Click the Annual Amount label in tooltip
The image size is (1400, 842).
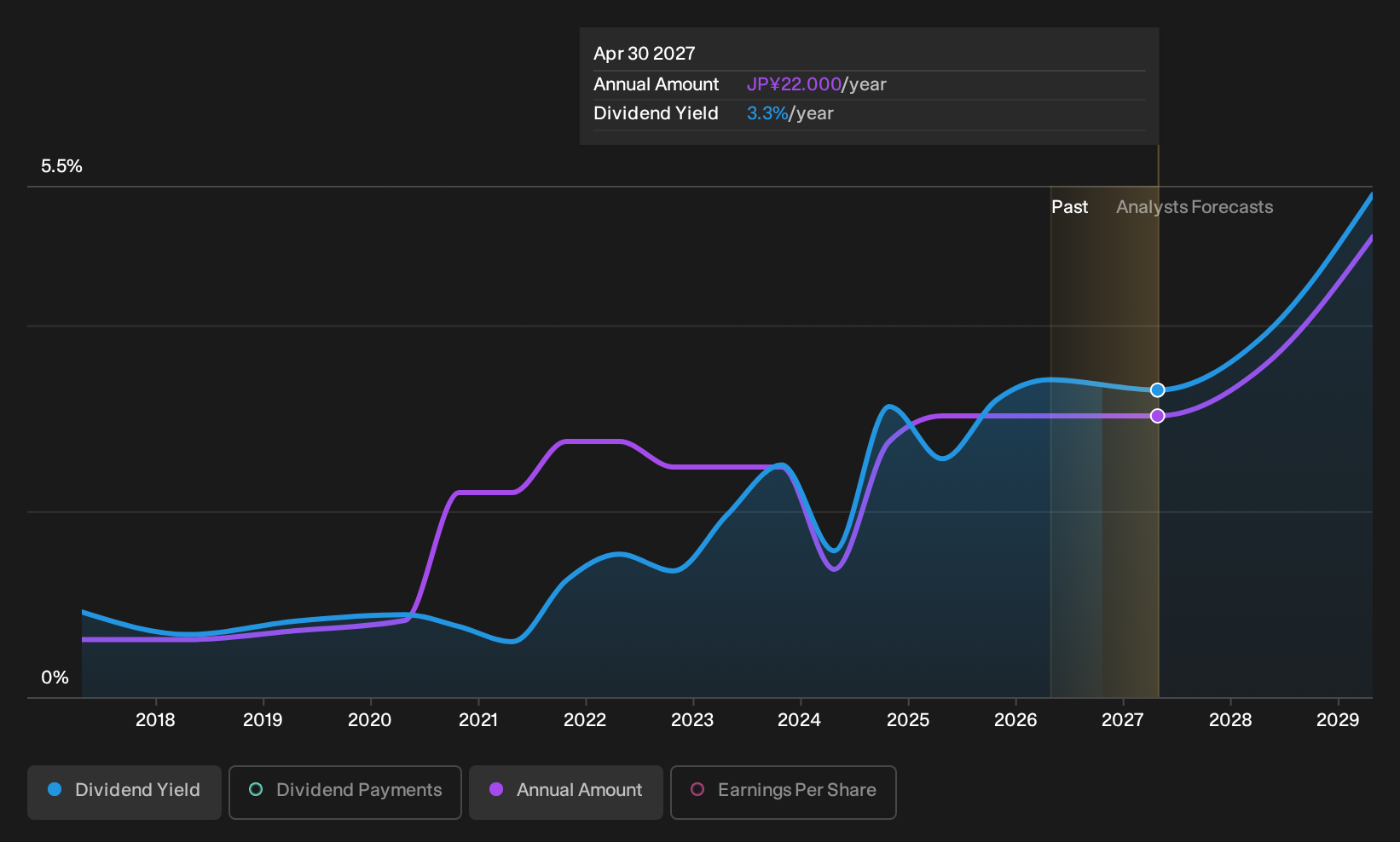(x=656, y=84)
